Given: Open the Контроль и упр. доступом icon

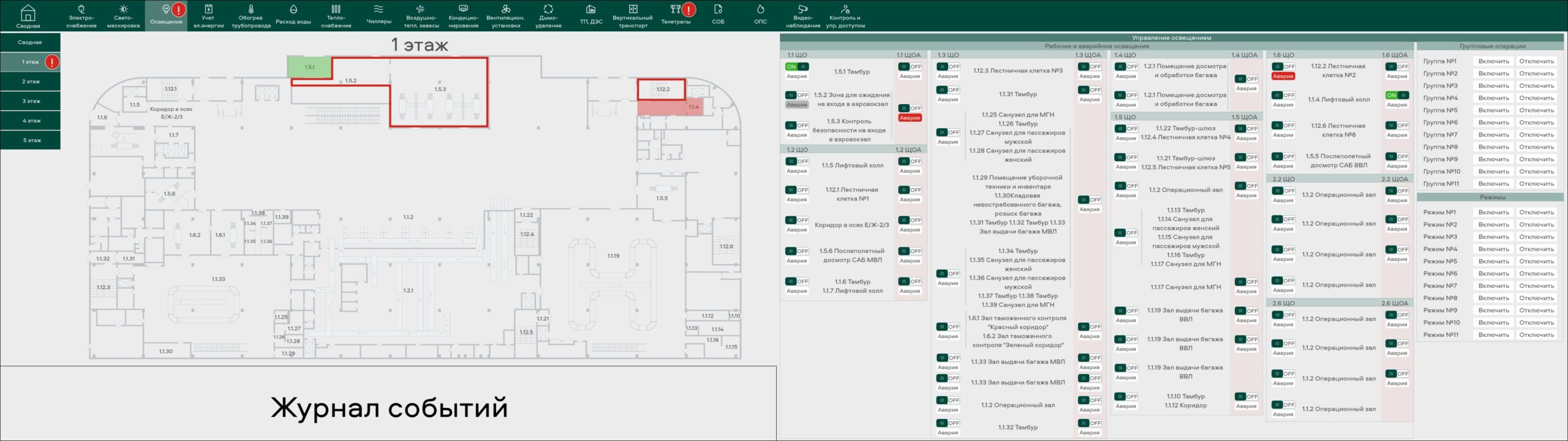Looking at the screenshot, I should pyautogui.click(x=845, y=16).
